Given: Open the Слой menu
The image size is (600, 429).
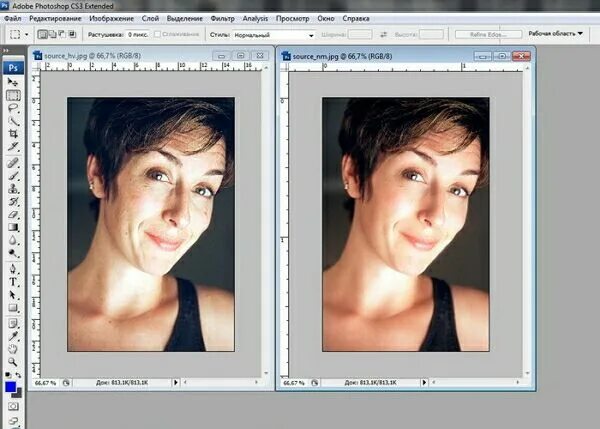Looking at the screenshot, I should [150, 18].
